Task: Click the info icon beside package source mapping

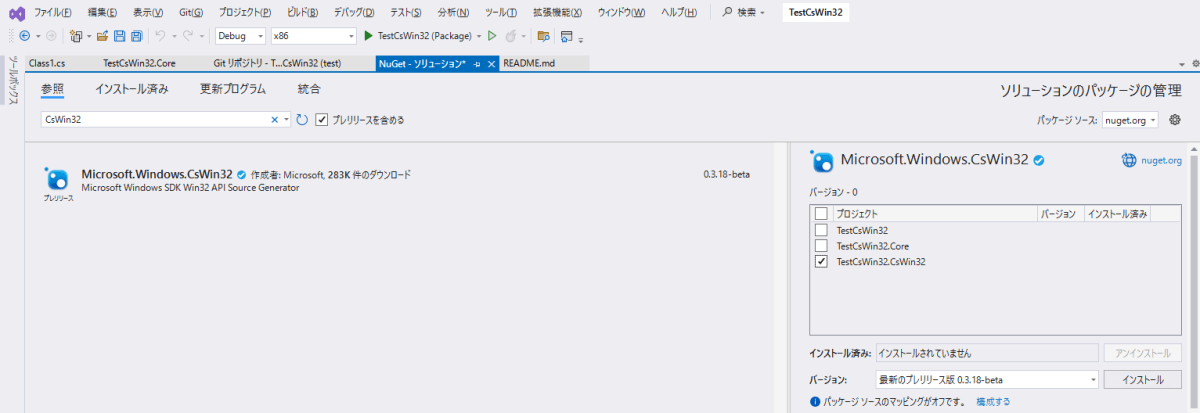Action: [x=815, y=401]
